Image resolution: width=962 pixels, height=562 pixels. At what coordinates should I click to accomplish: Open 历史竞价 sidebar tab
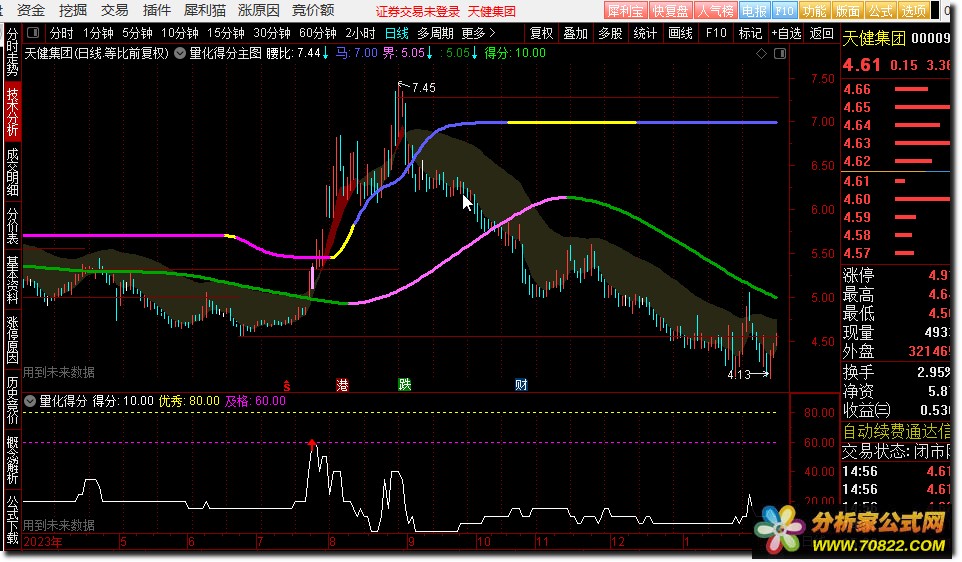click(12, 399)
